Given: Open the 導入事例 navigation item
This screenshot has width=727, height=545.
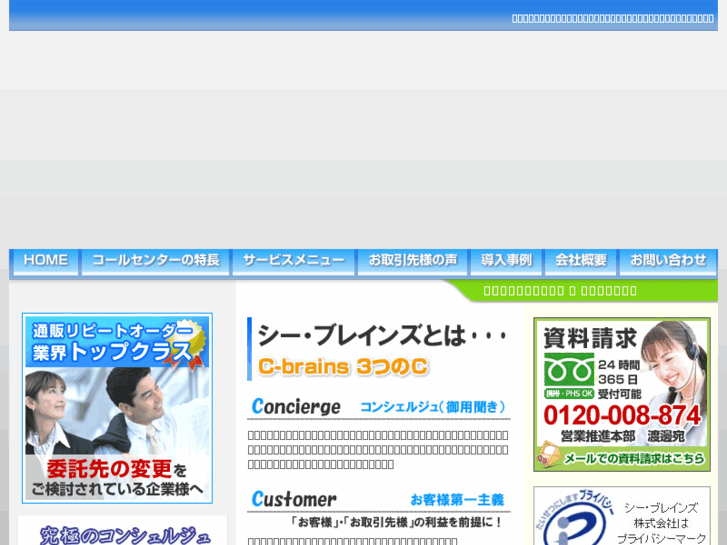Looking at the screenshot, I should pyautogui.click(x=506, y=261).
